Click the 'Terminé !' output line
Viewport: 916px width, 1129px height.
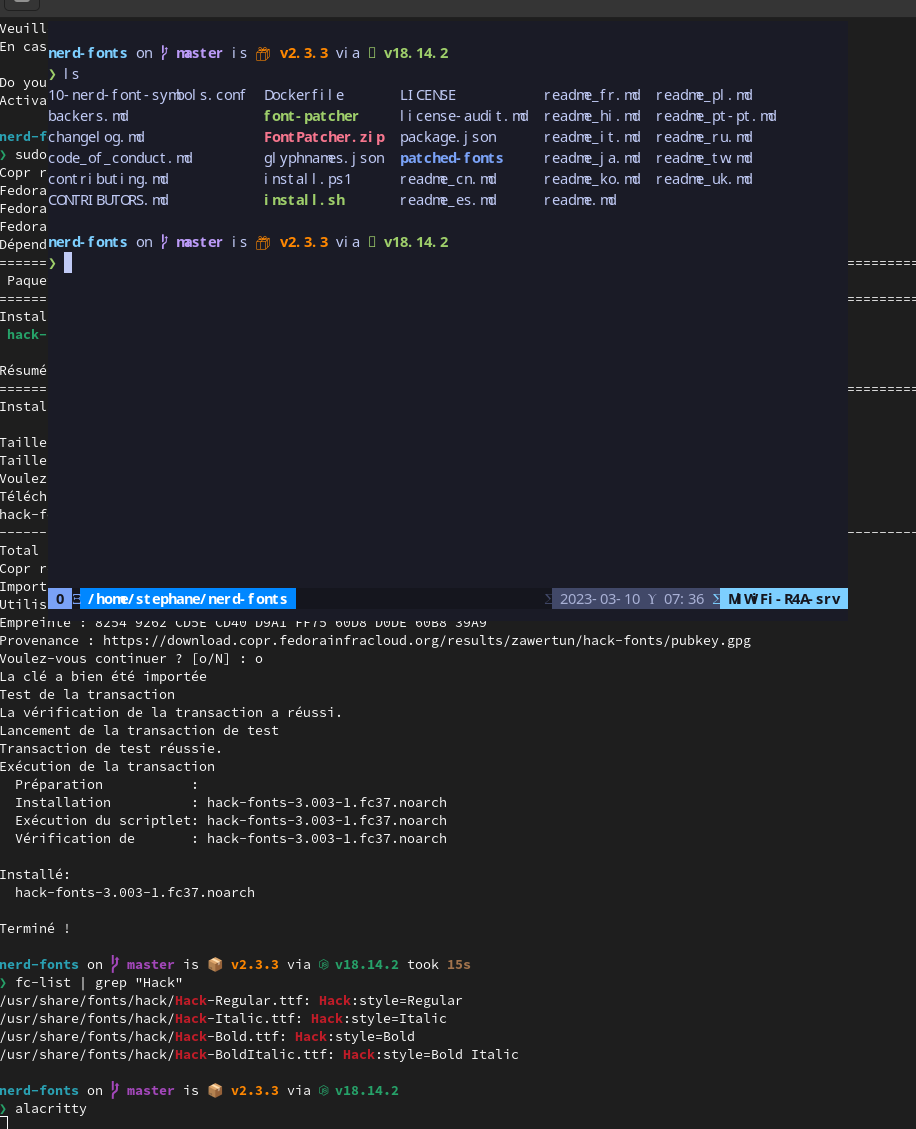pyautogui.click(x=35, y=929)
